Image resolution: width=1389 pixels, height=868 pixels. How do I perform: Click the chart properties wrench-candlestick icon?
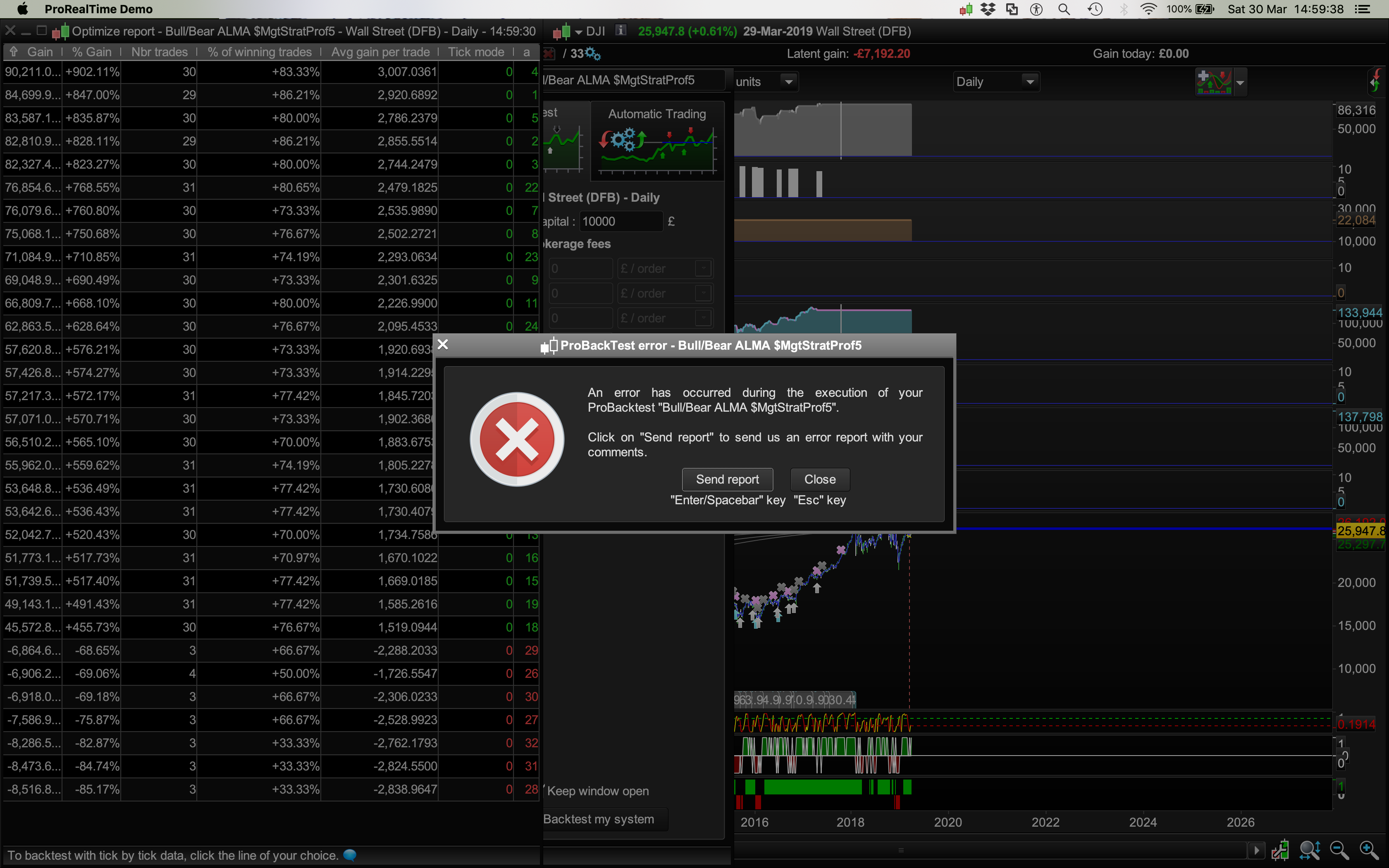[x=1280, y=850]
